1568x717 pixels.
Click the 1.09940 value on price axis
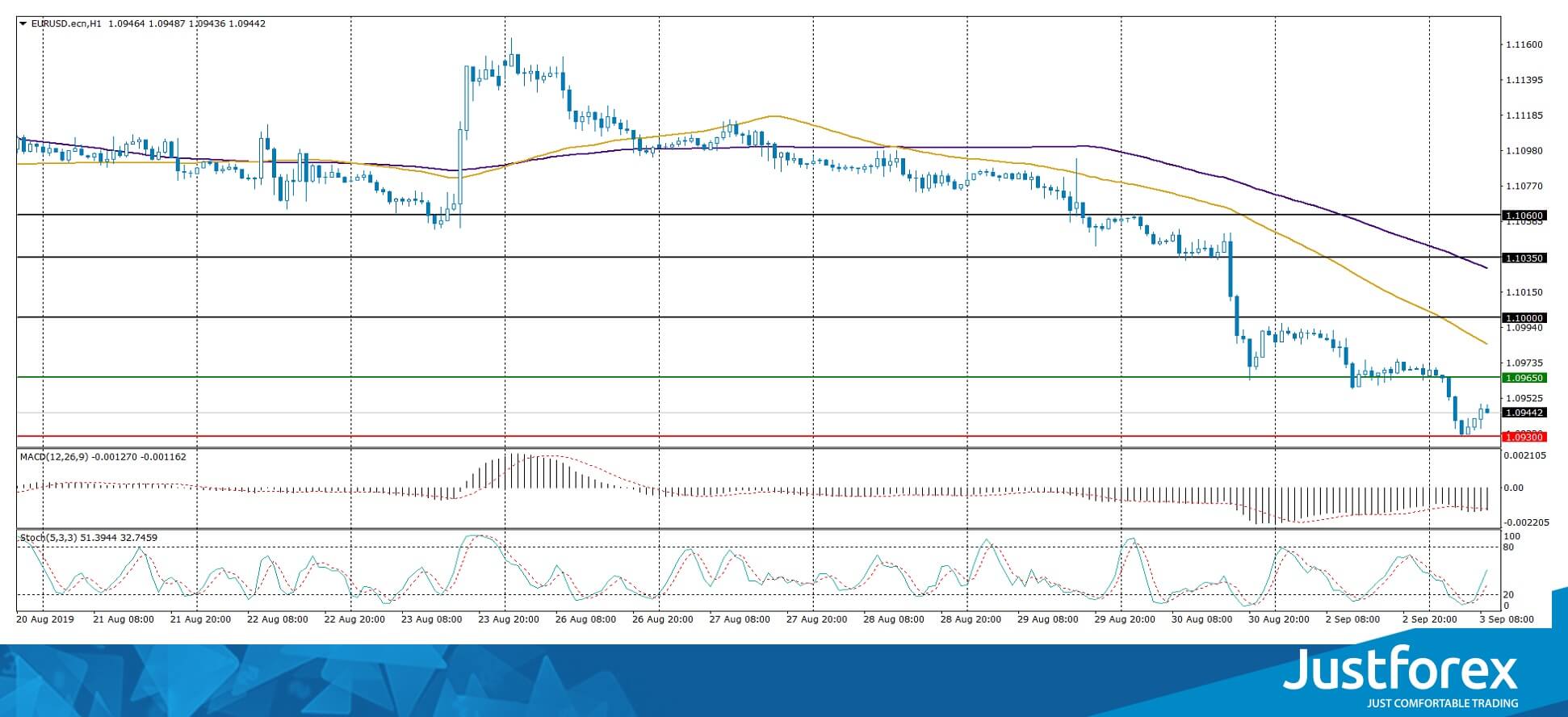point(1524,328)
